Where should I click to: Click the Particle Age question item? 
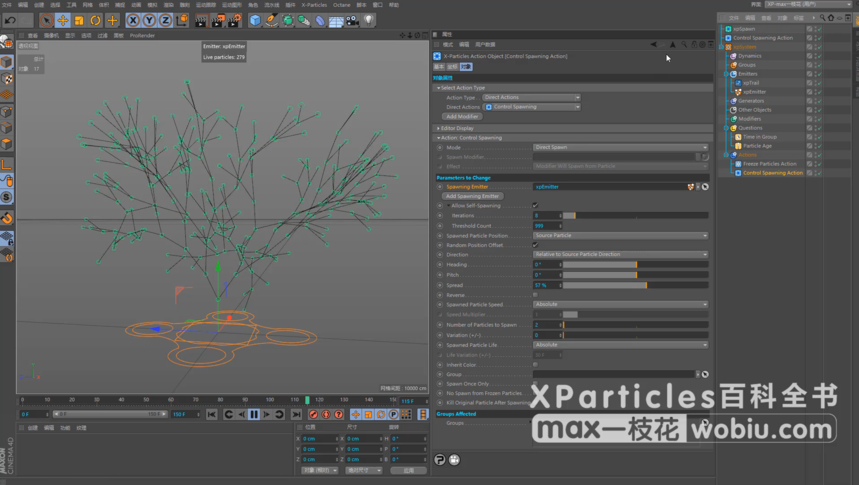(757, 146)
